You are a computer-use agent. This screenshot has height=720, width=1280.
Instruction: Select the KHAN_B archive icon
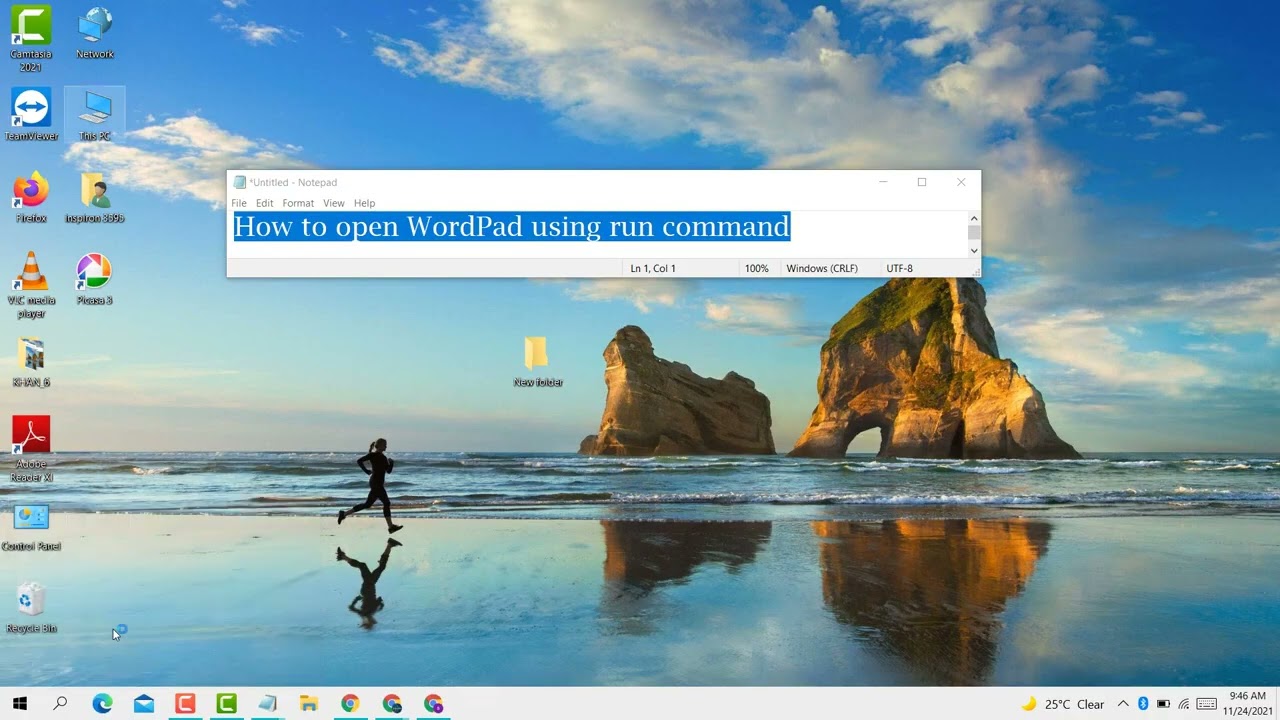pos(31,361)
